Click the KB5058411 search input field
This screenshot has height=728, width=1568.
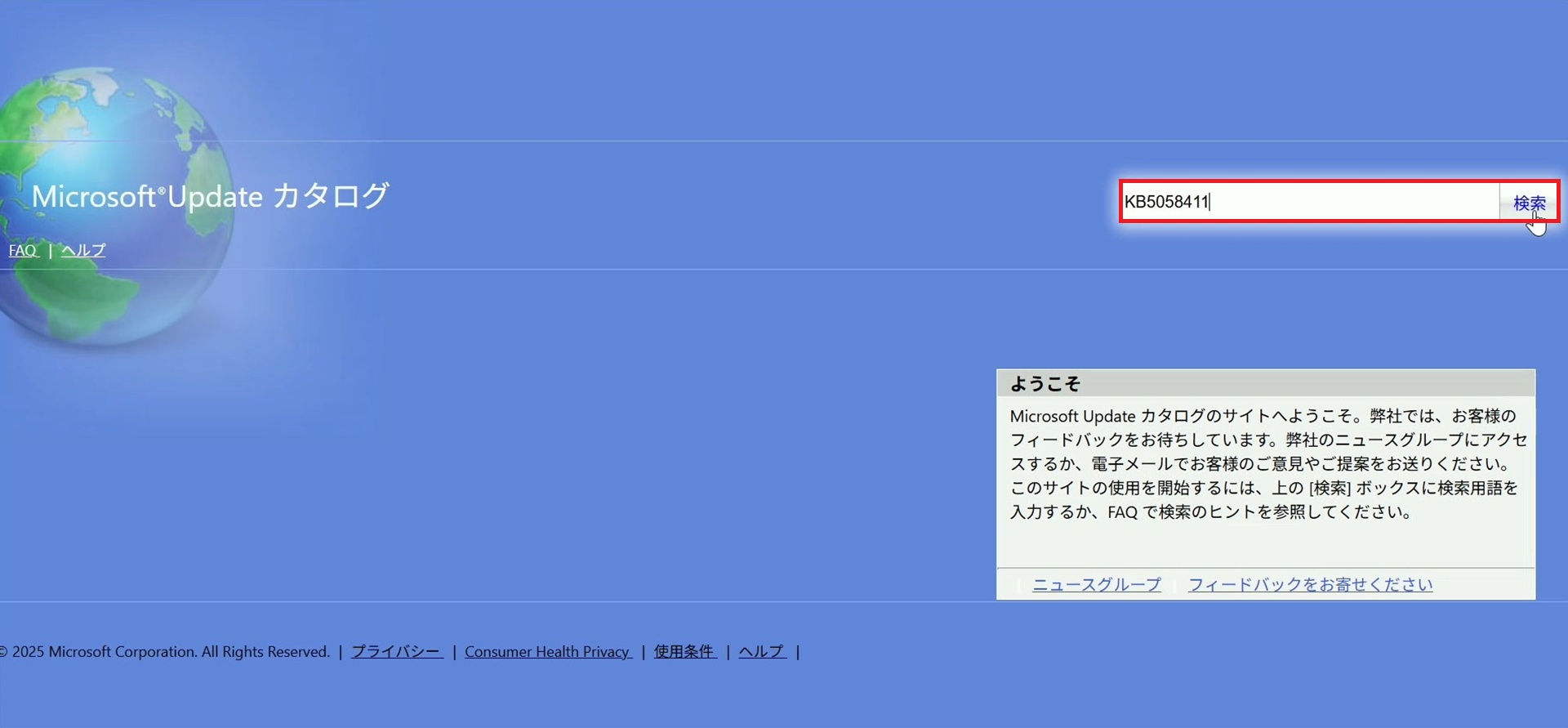click(x=1307, y=202)
